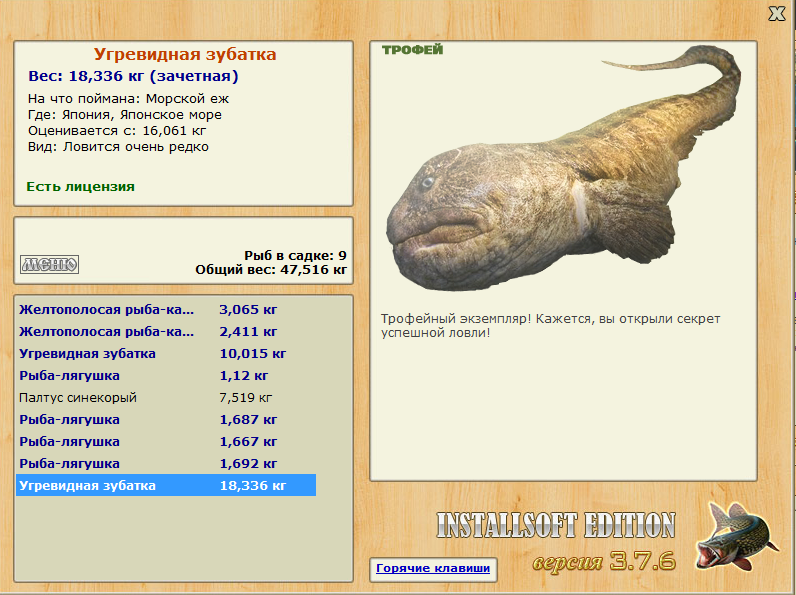Click the INSTALLSOFT EDITION logo text
796x595 pixels.
[555, 526]
